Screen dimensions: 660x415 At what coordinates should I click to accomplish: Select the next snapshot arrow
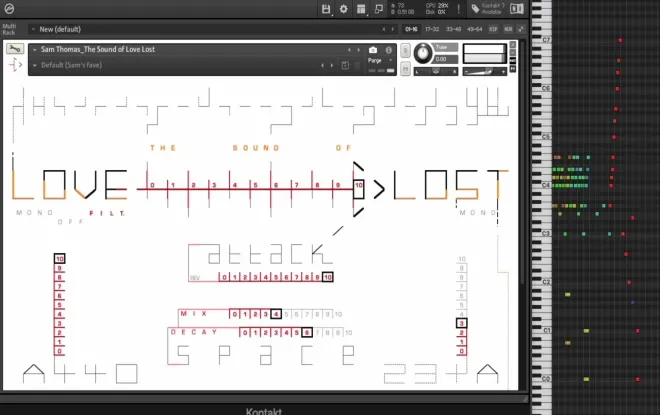[x=332, y=65]
